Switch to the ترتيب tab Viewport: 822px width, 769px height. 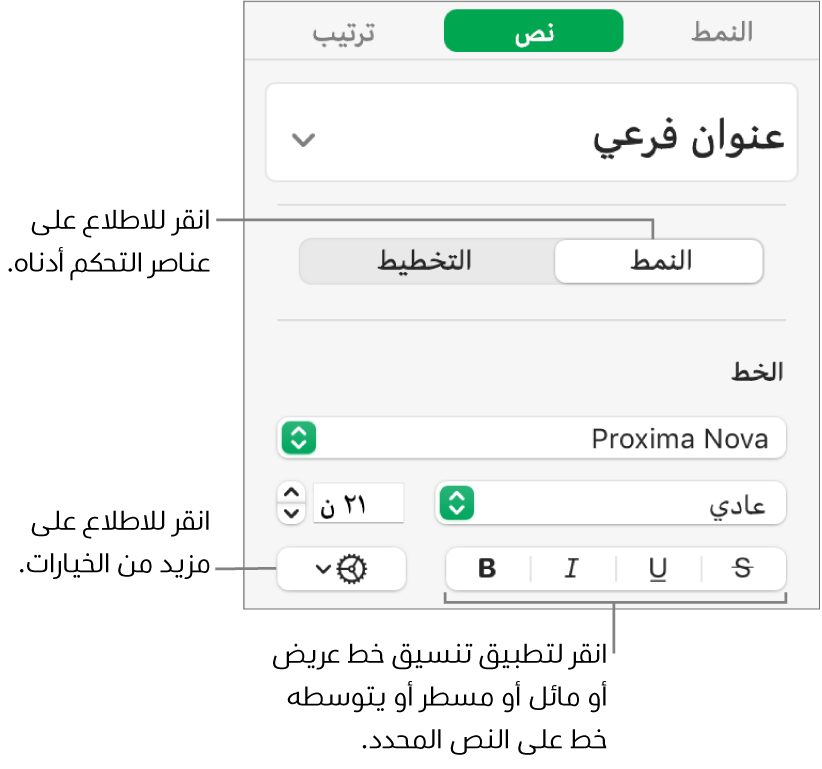[x=344, y=32]
